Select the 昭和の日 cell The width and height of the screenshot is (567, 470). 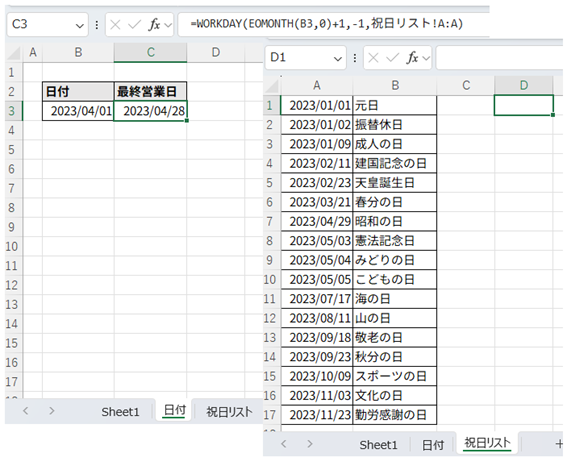pos(395,221)
